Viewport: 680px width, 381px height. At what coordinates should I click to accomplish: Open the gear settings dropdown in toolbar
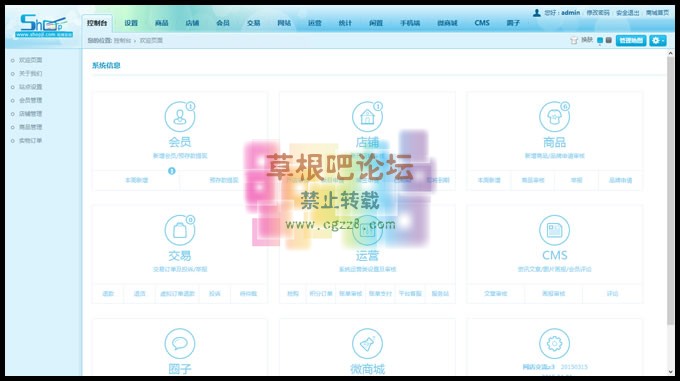(x=657, y=40)
